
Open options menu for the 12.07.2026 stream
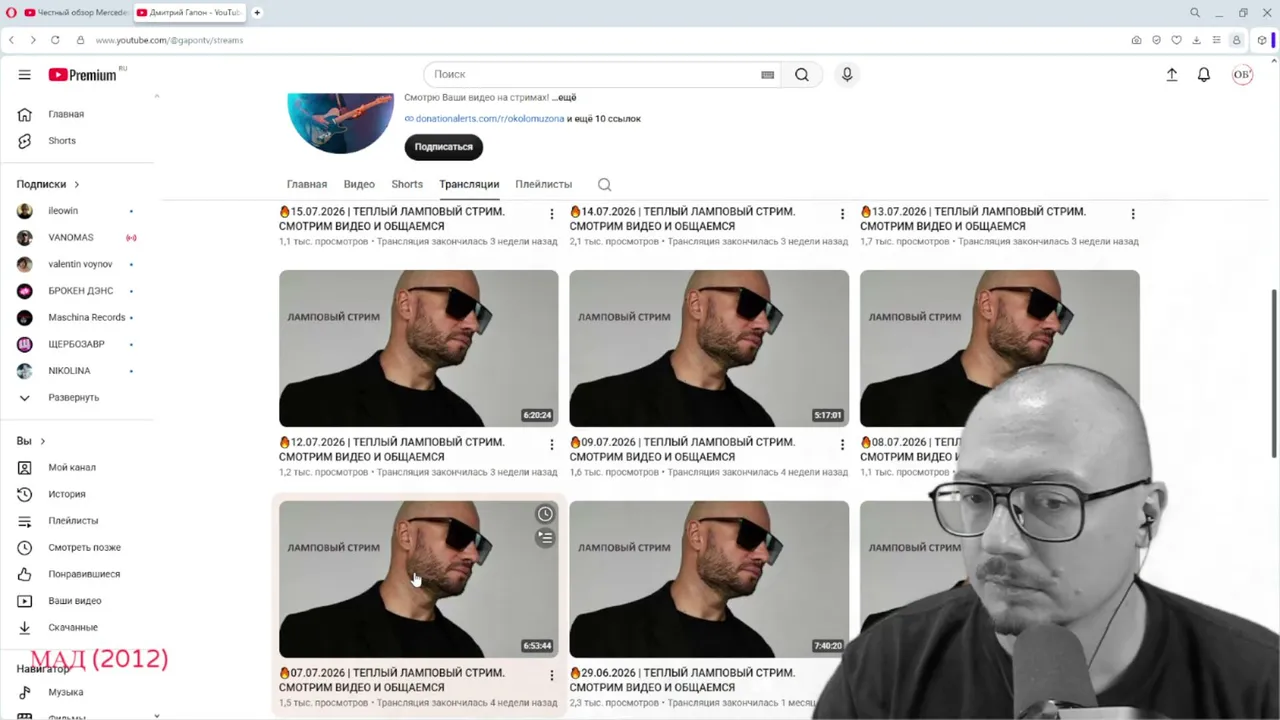click(x=551, y=444)
